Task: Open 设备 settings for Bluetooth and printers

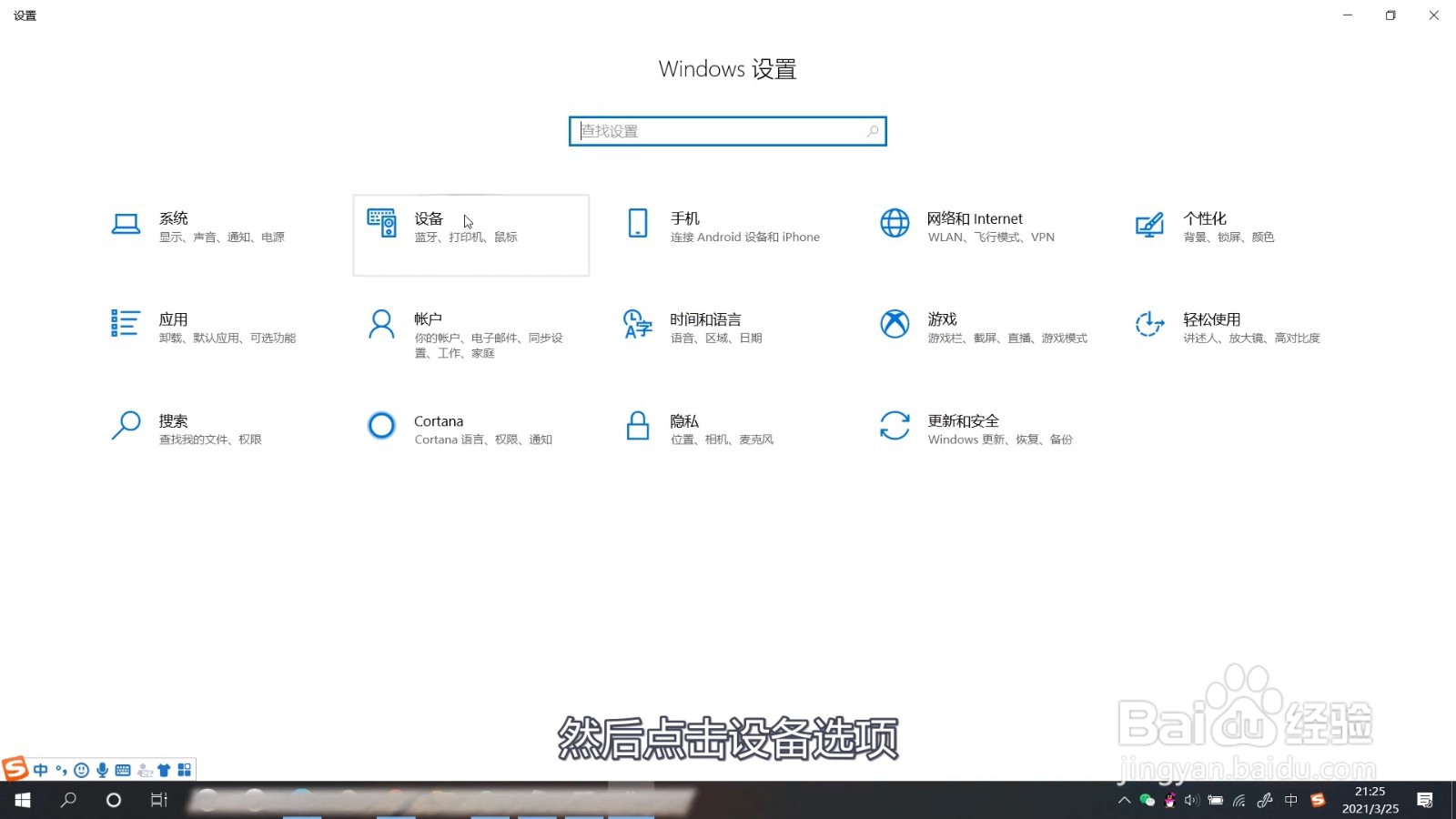Action: (470, 235)
